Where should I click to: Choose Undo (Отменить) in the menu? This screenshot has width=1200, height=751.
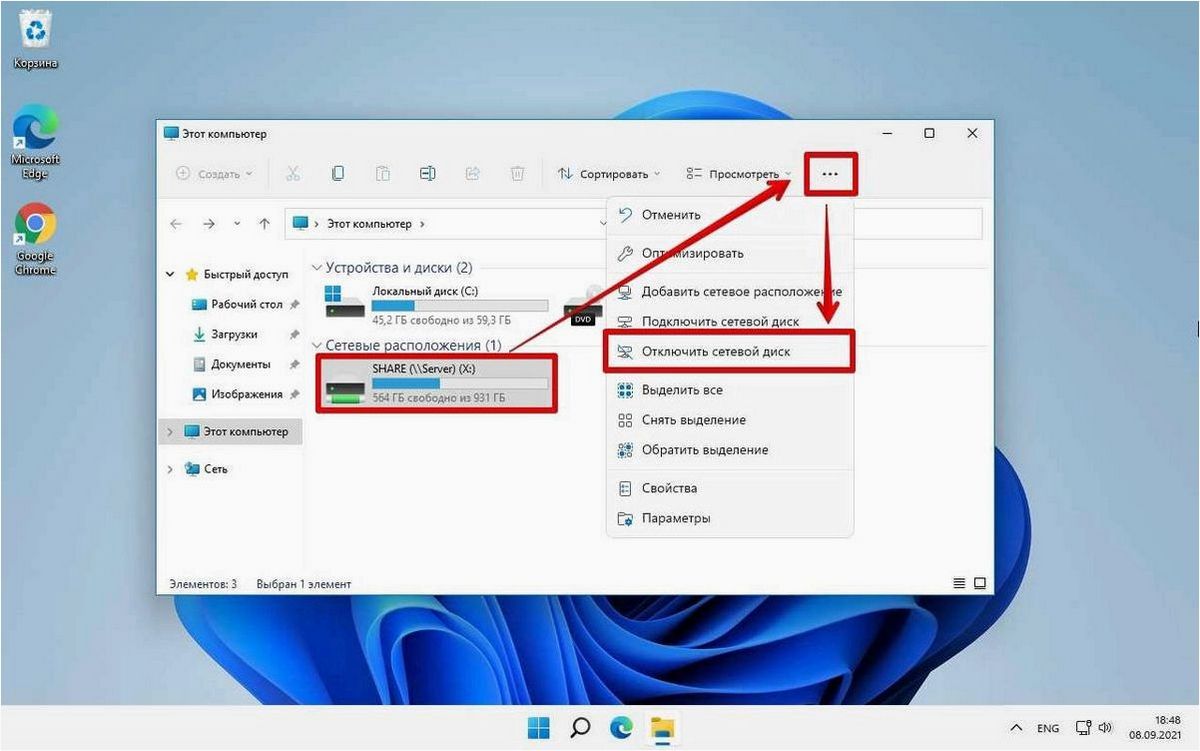point(730,214)
